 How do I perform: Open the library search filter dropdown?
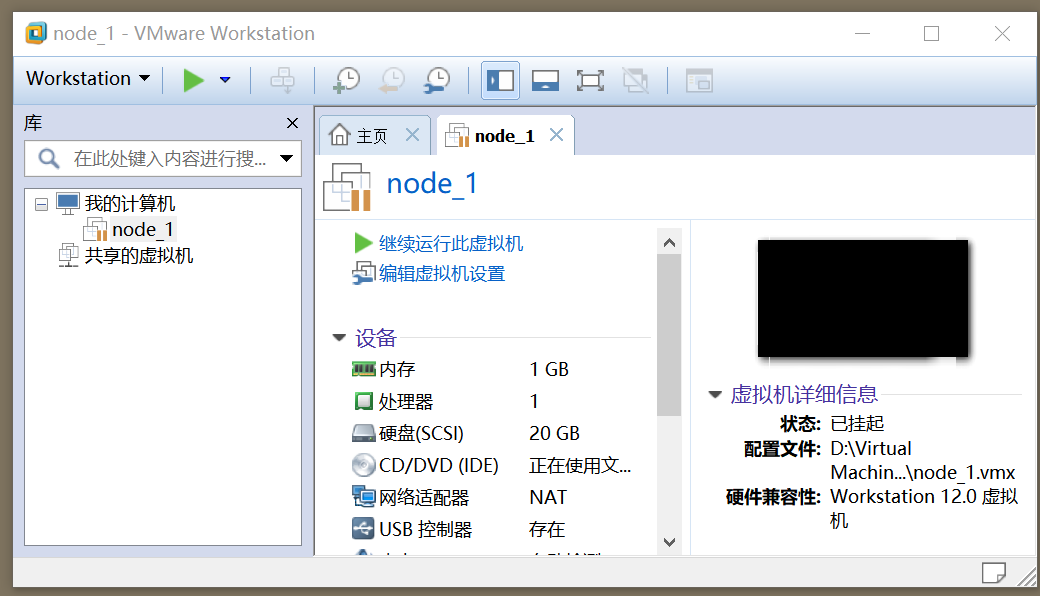pos(287,158)
